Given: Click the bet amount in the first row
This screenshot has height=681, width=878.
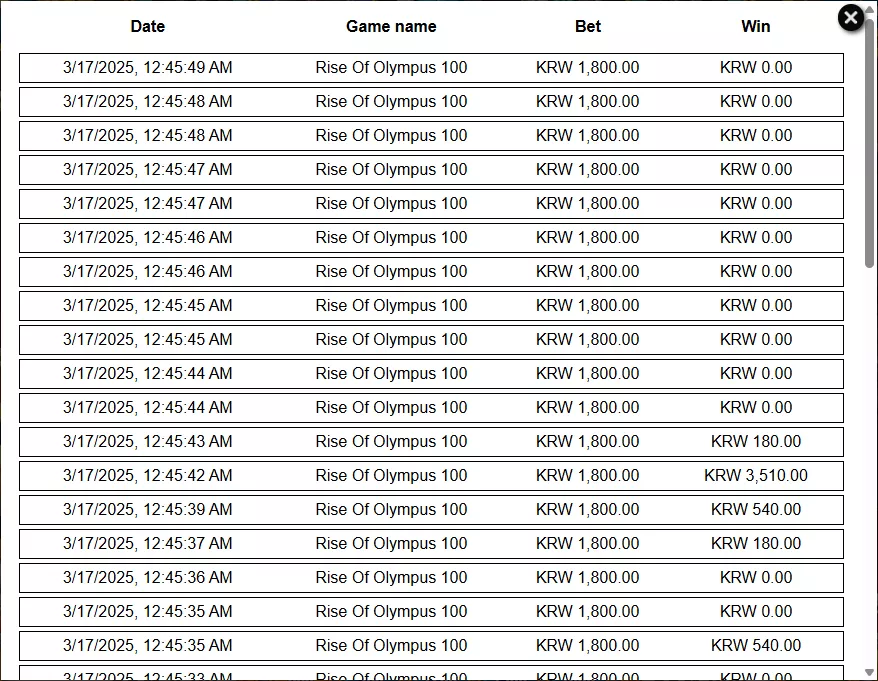Looking at the screenshot, I should (587, 67).
